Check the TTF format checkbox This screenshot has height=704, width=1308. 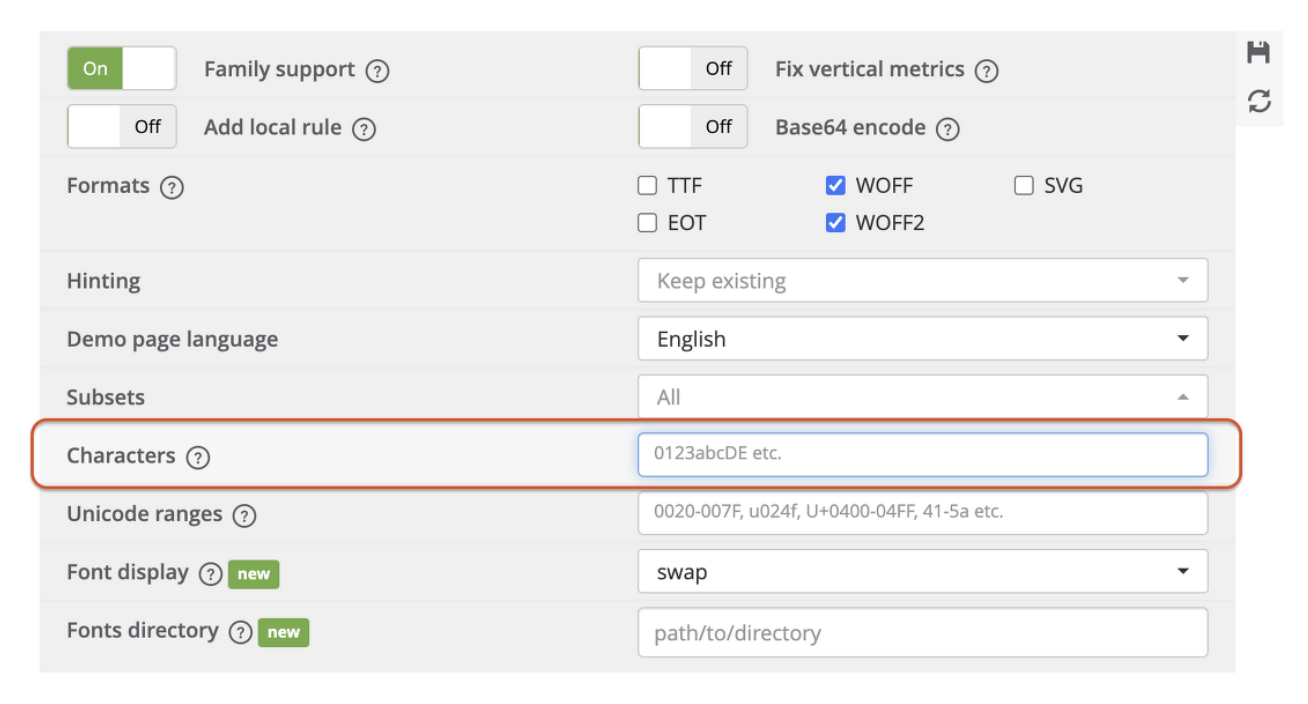coord(648,186)
